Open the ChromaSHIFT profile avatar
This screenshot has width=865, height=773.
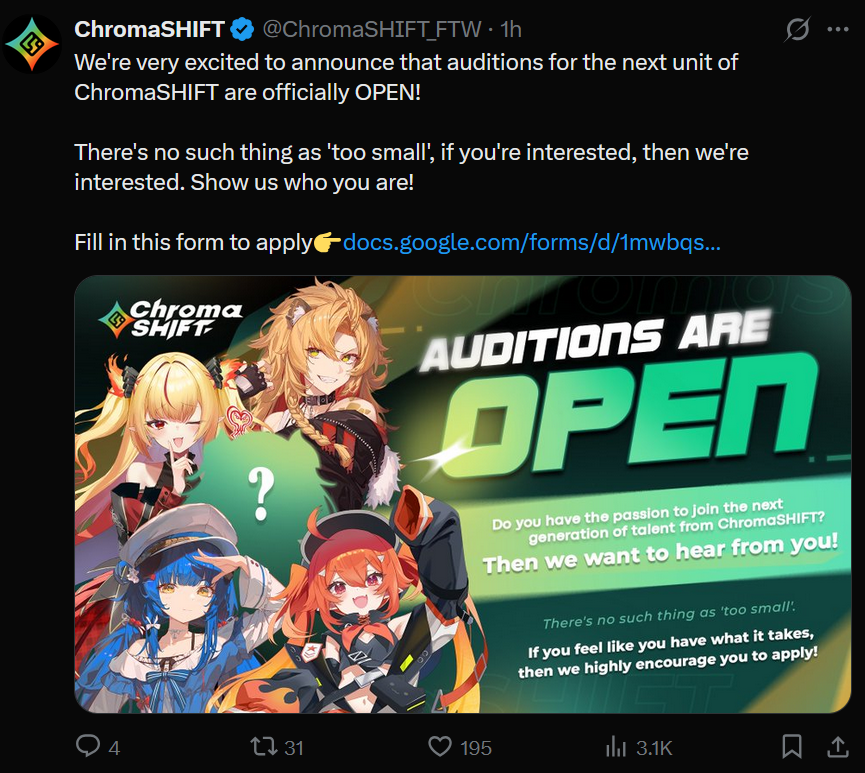(32, 44)
